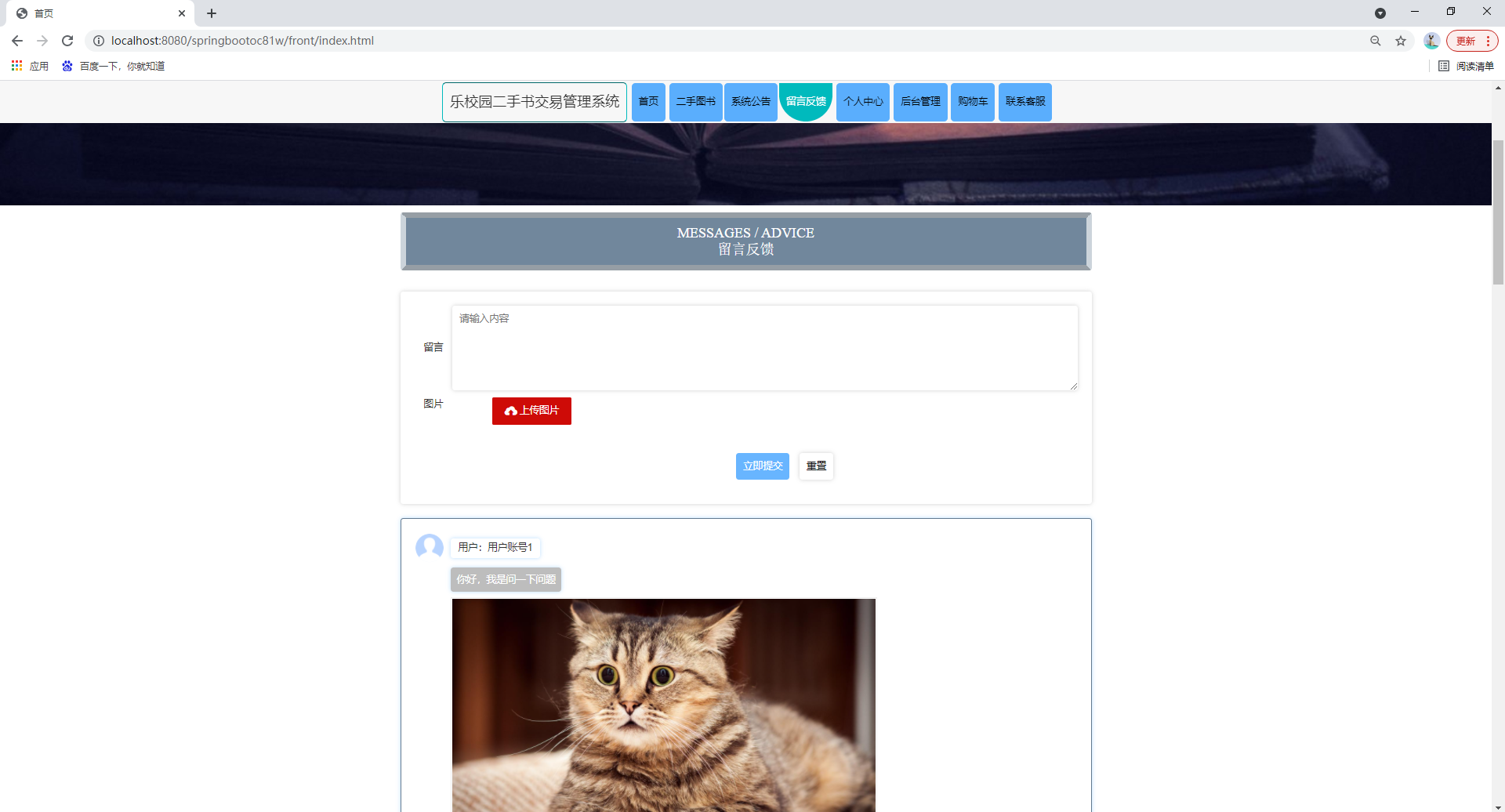Open 联系客服 menu item
Screen dimensions: 1505x812
tap(1025, 102)
